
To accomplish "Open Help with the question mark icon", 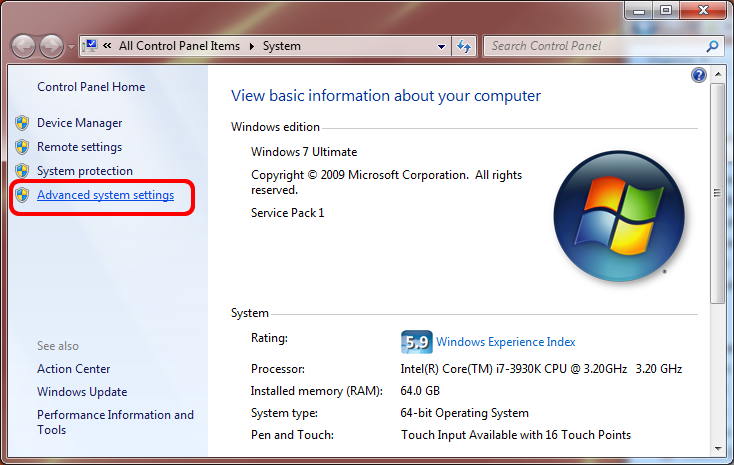I will [x=698, y=75].
